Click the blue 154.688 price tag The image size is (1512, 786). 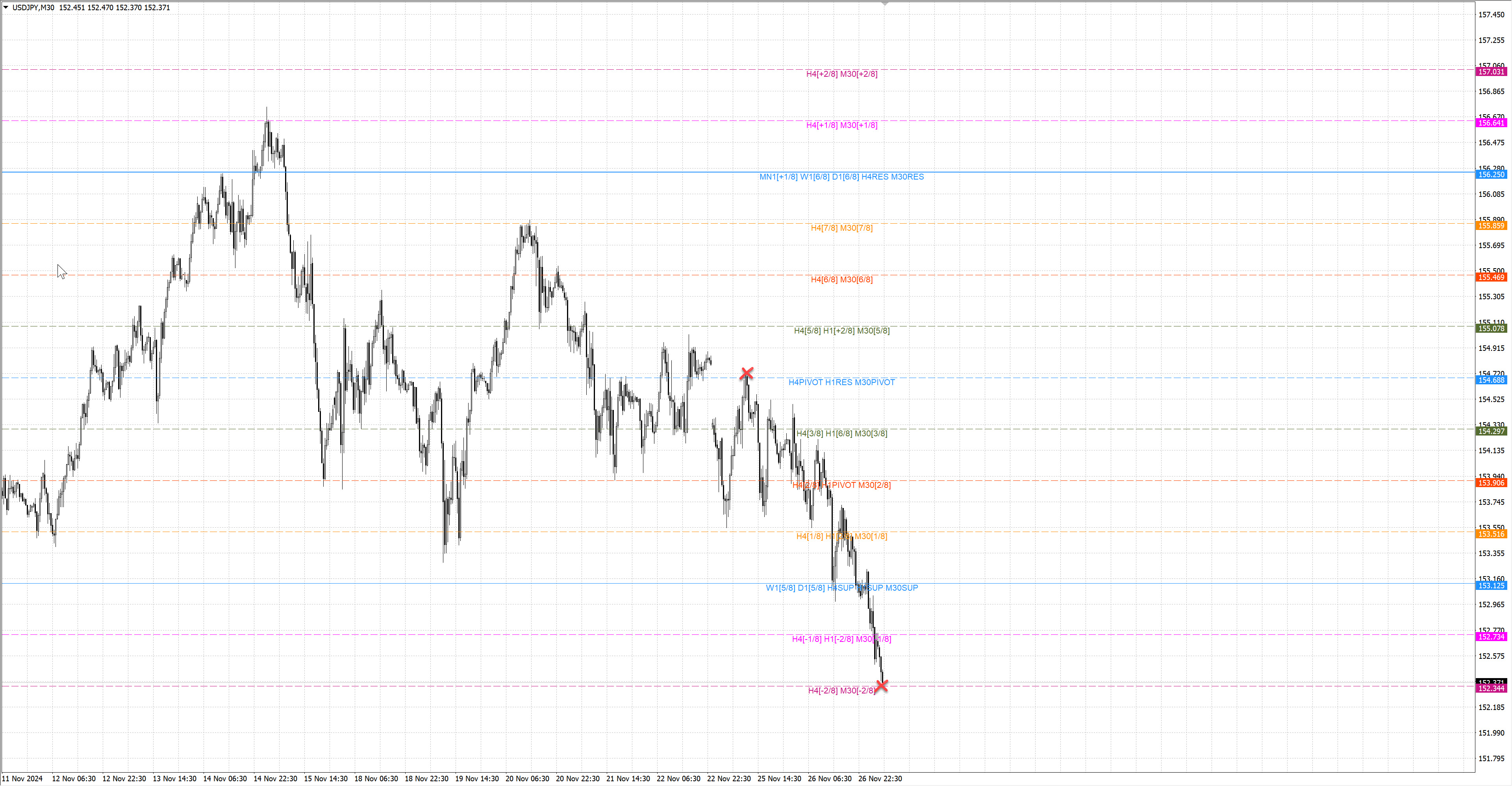coord(1491,380)
